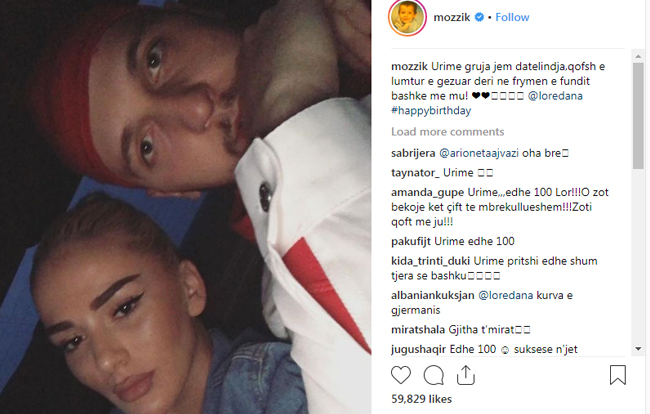Share the post via share icon
The image size is (650, 414).
466,375
